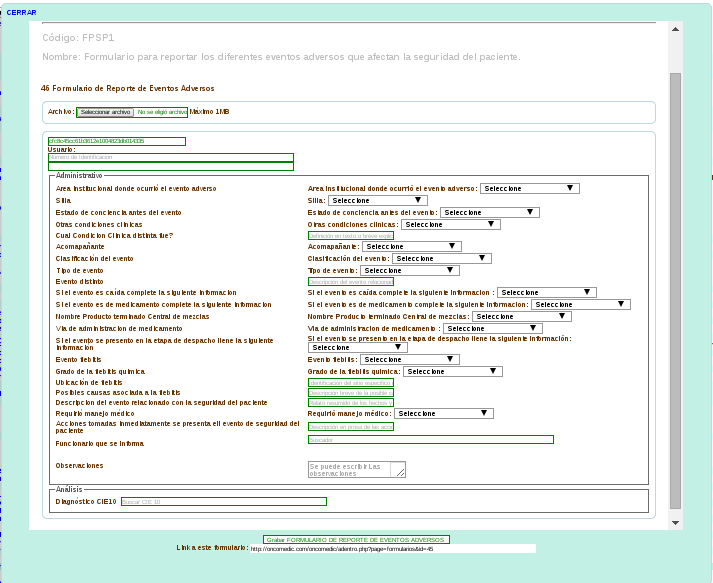This screenshot has height=583, width=713.
Task: Select the Tipo de evento dropdown
Action: [x=409, y=270]
